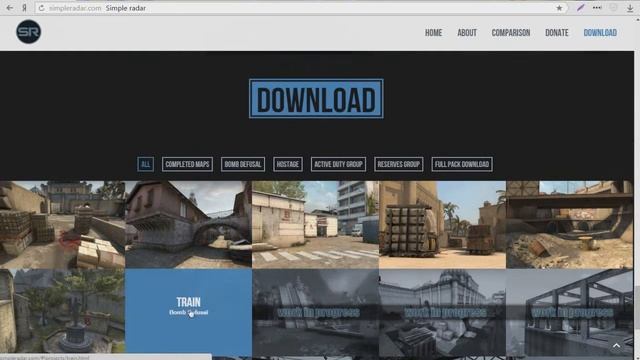Image resolution: width=640 pixels, height=360 pixels.
Task: Select the ALL filter
Action: click(145, 164)
